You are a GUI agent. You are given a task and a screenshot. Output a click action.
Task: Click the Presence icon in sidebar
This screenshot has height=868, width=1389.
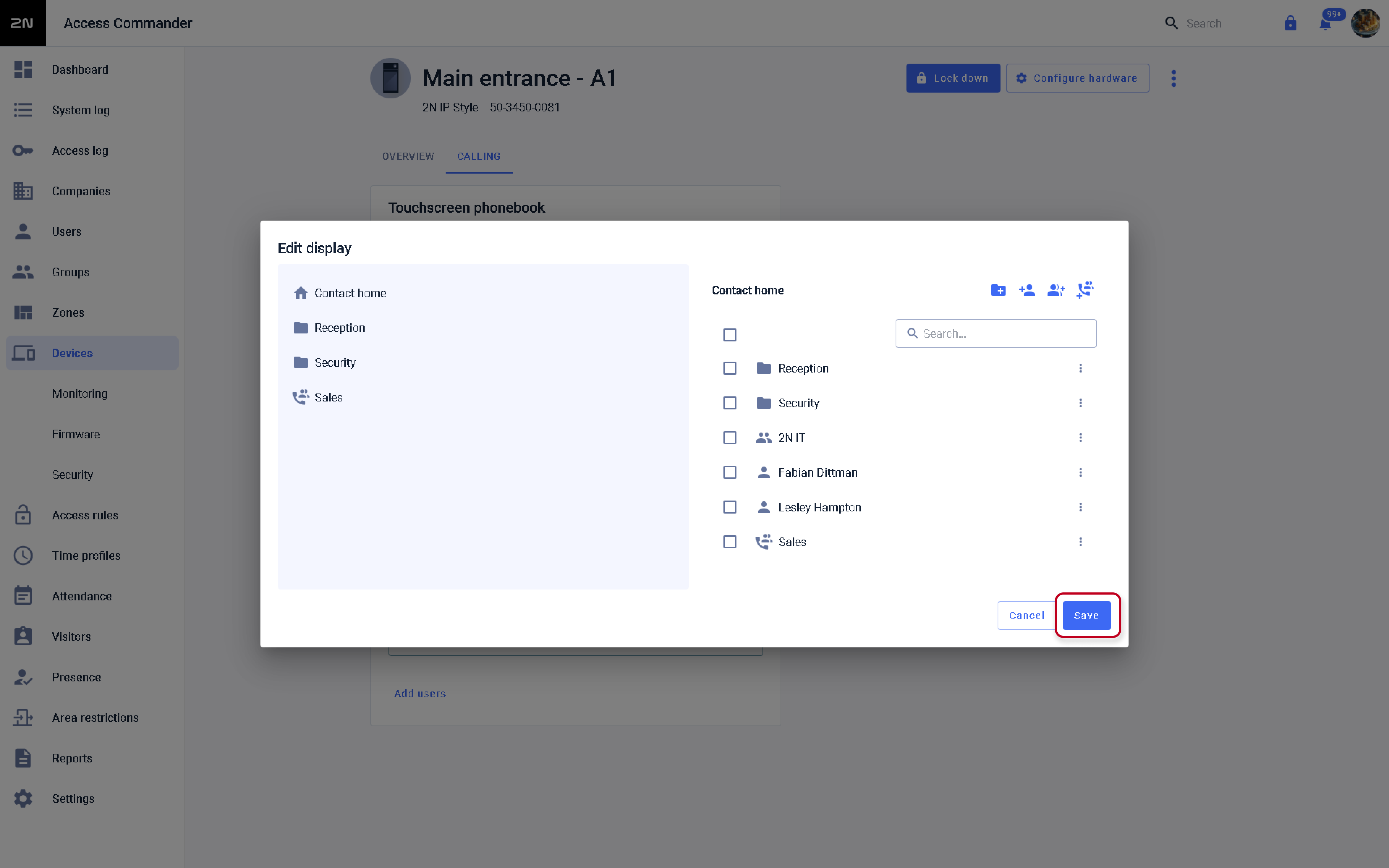(23, 677)
